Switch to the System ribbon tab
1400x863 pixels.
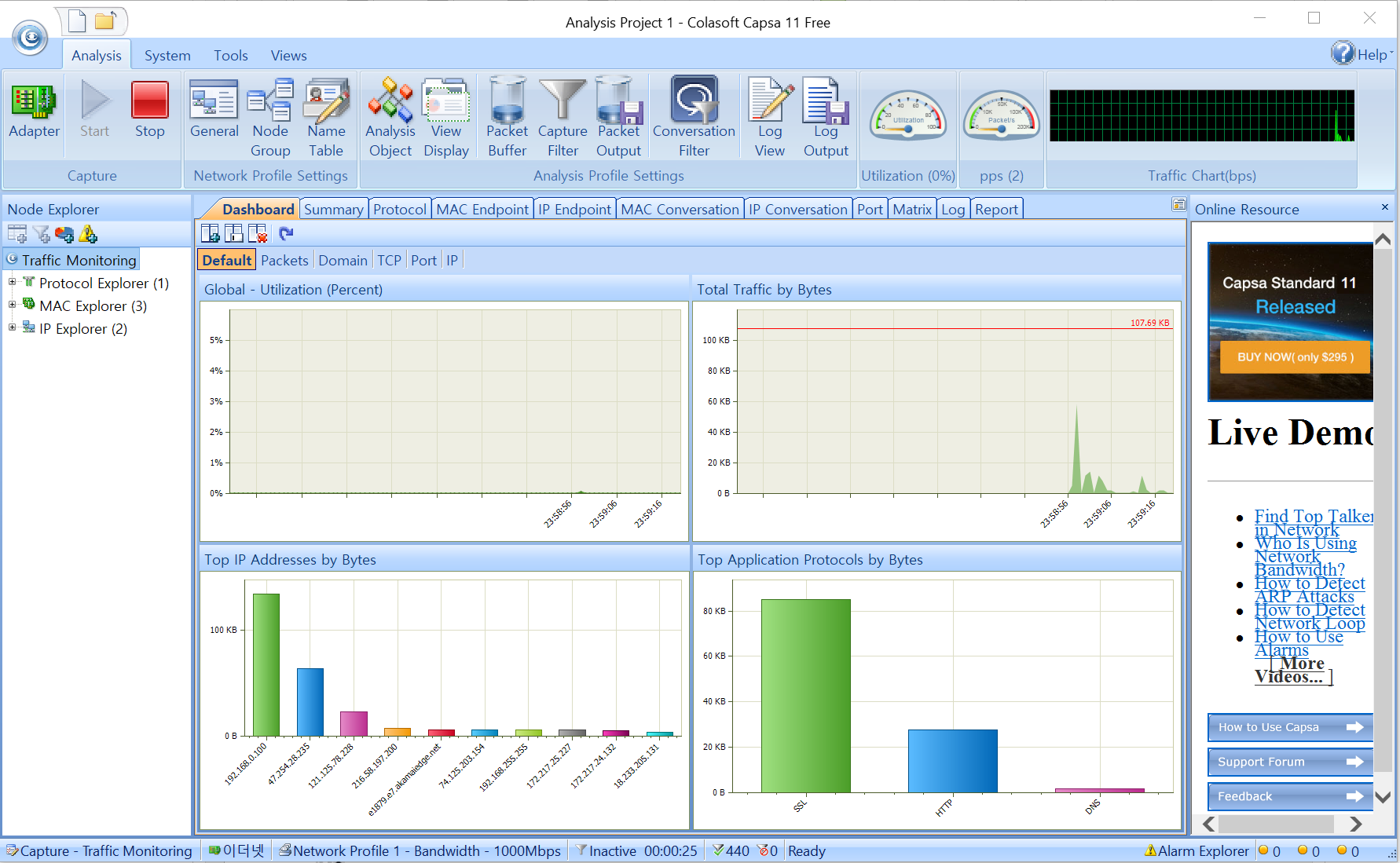pyautogui.click(x=167, y=55)
